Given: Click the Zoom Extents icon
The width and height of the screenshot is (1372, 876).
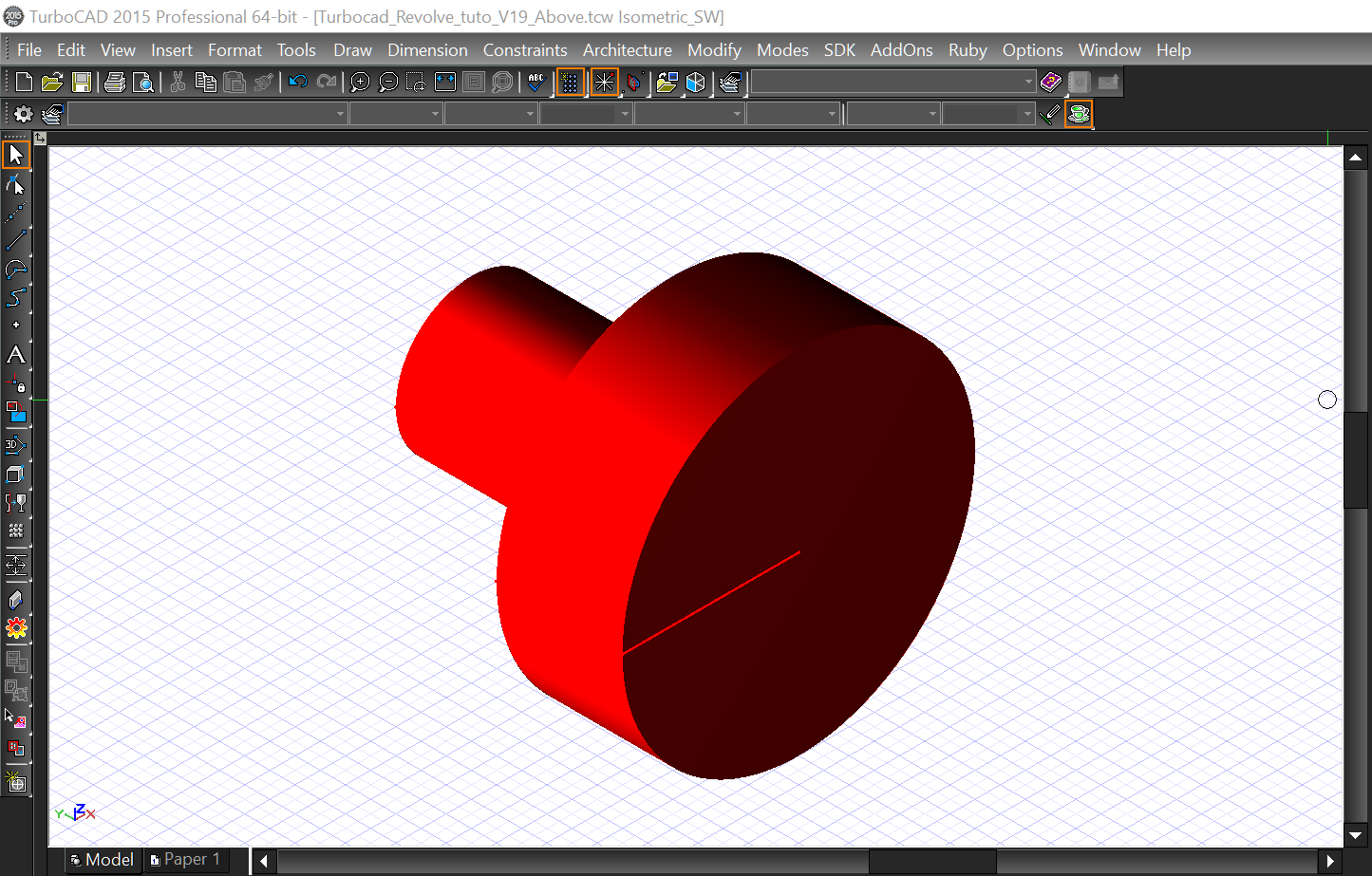Looking at the screenshot, I should pyautogui.click(x=445, y=83).
